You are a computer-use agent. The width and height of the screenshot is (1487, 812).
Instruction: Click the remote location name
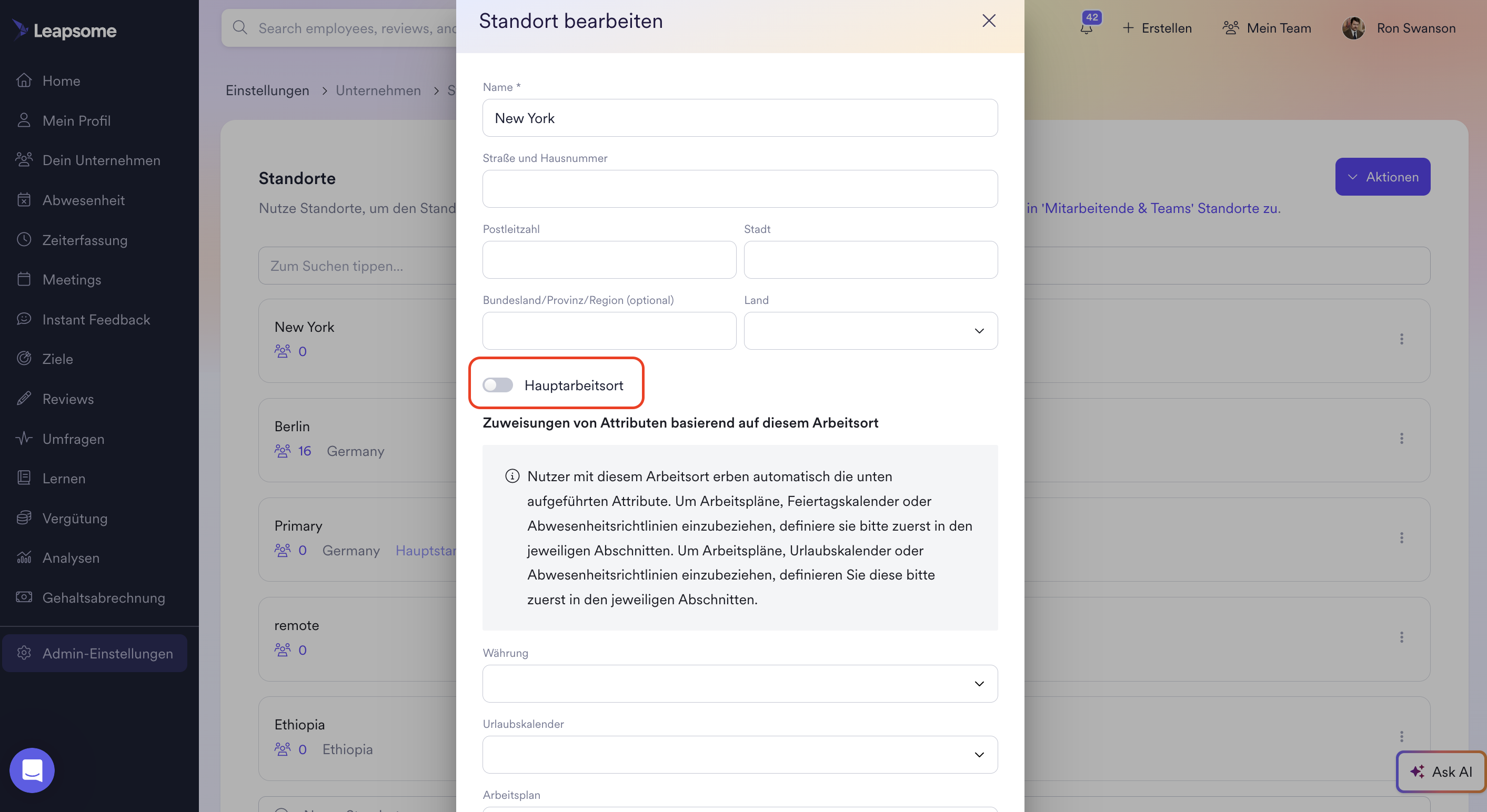[x=297, y=626]
